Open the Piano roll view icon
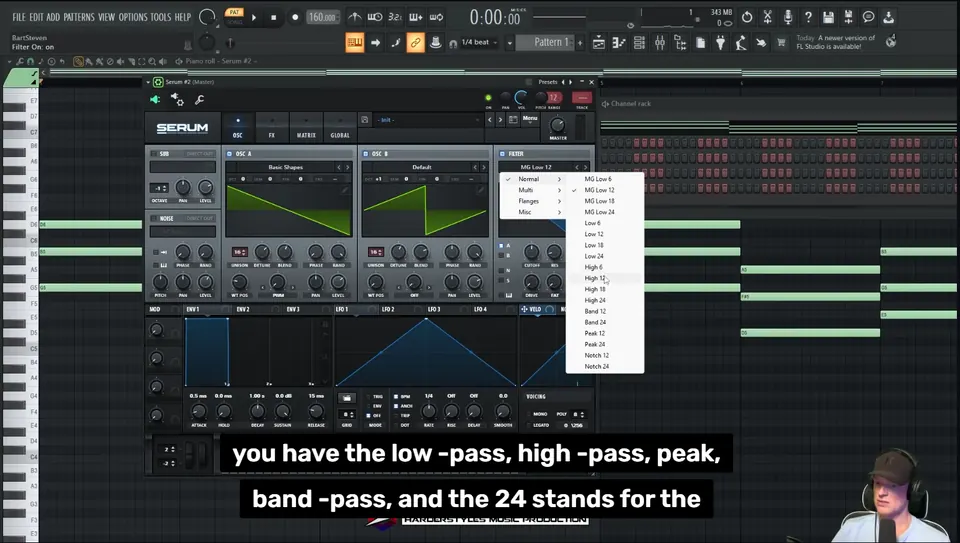 click(619, 43)
